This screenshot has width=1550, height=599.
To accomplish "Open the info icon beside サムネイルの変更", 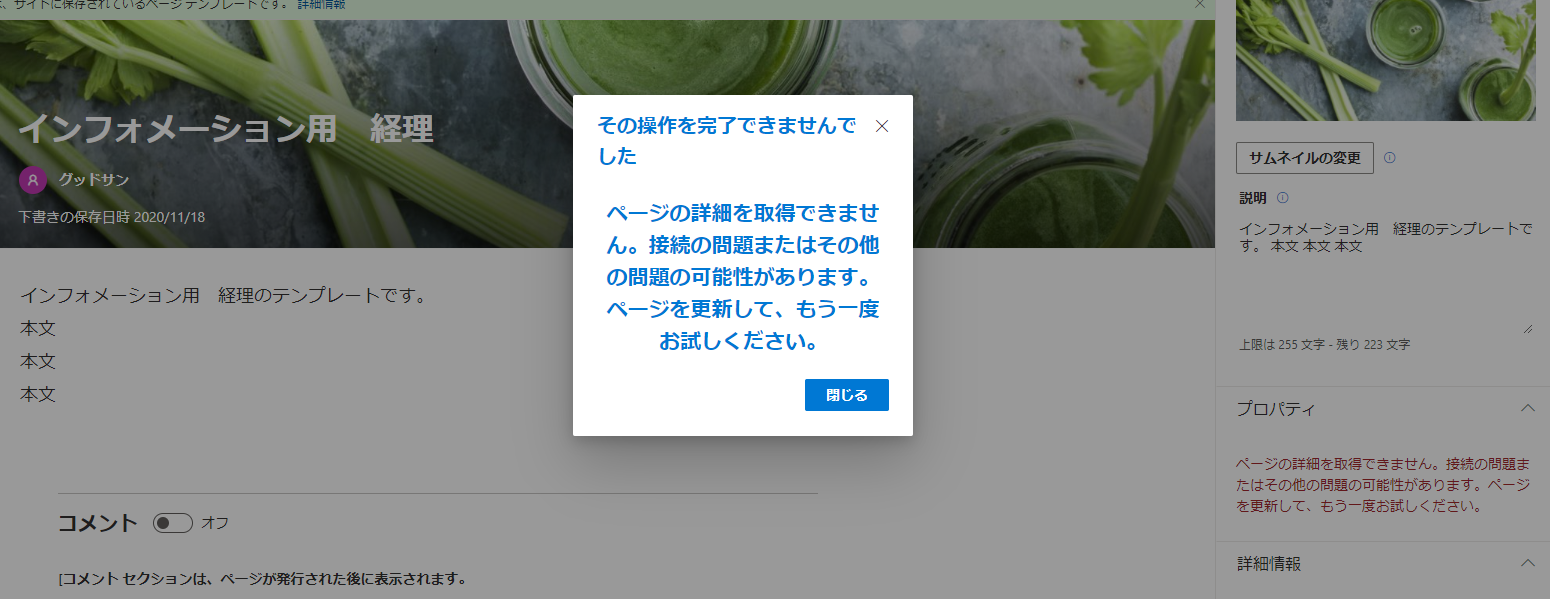I will tap(1390, 158).
